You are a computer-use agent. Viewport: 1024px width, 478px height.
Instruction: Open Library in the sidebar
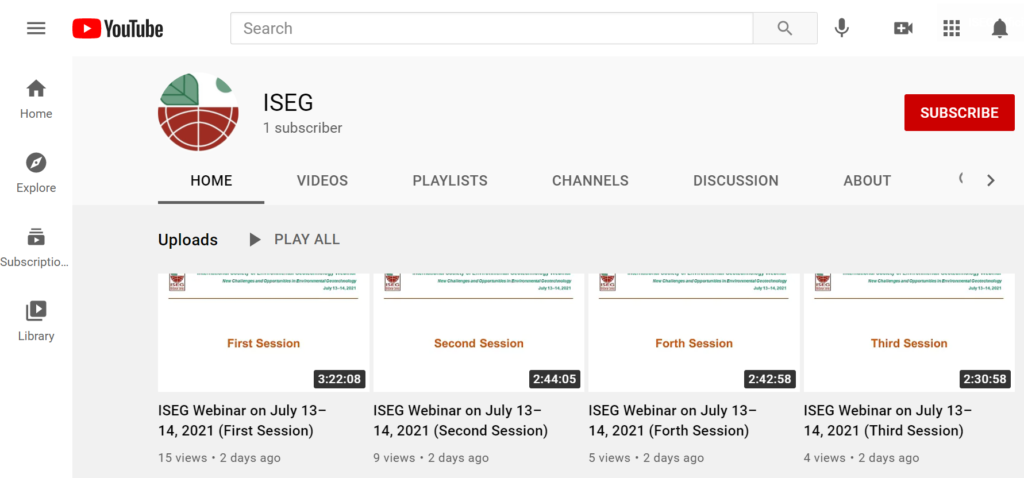click(x=36, y=321)
